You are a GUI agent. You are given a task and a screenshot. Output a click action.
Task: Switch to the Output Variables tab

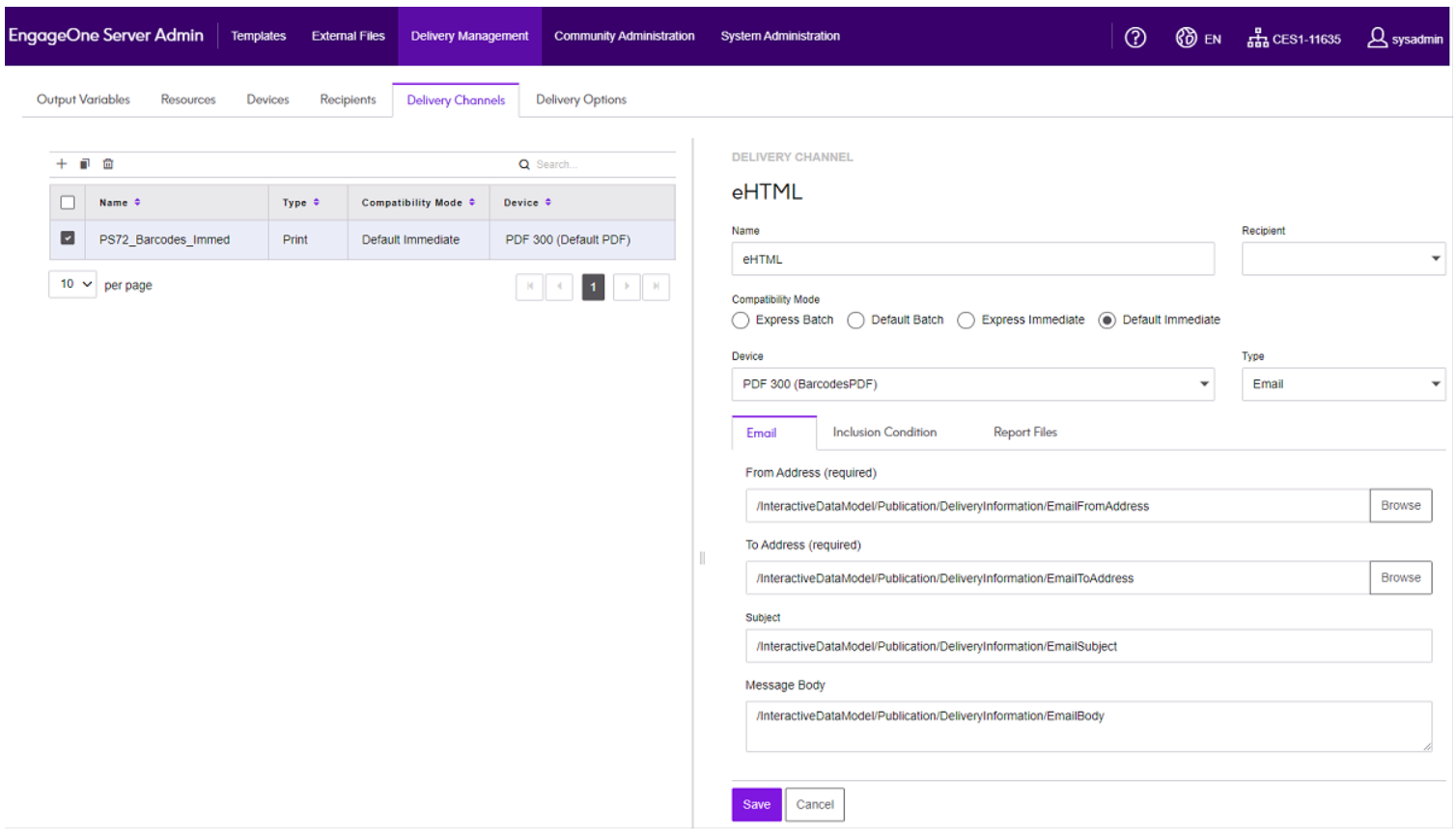[x=83, y=99]
